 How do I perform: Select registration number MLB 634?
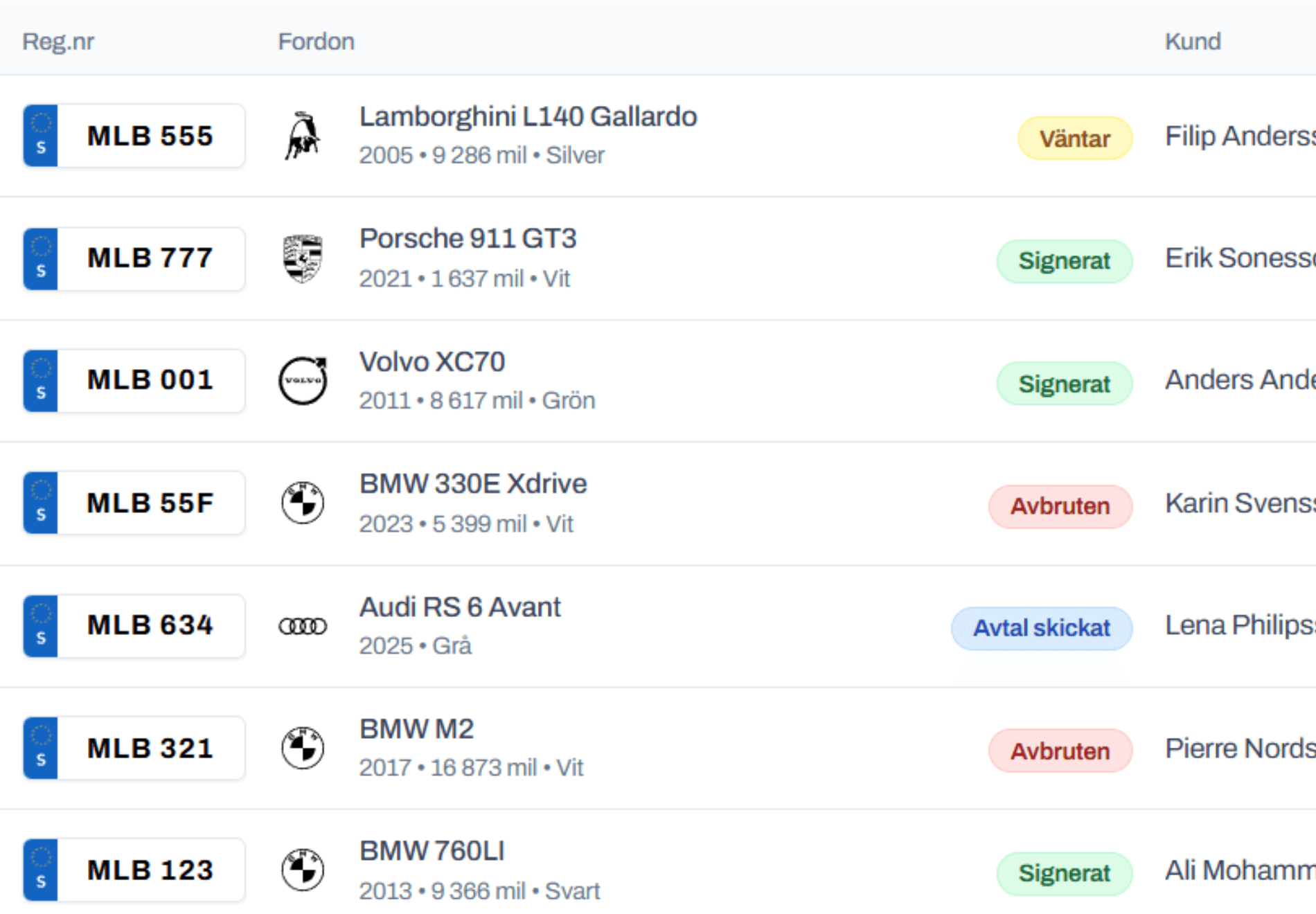pos(150,625)
